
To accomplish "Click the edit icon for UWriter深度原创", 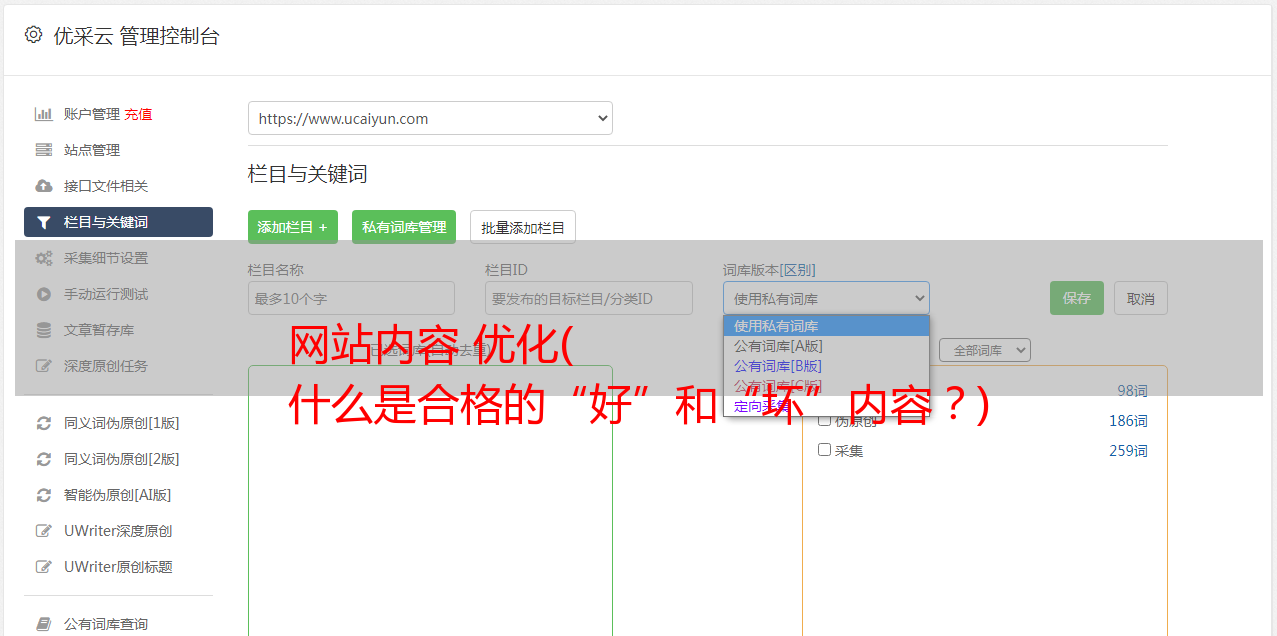I will coord(44,531).
